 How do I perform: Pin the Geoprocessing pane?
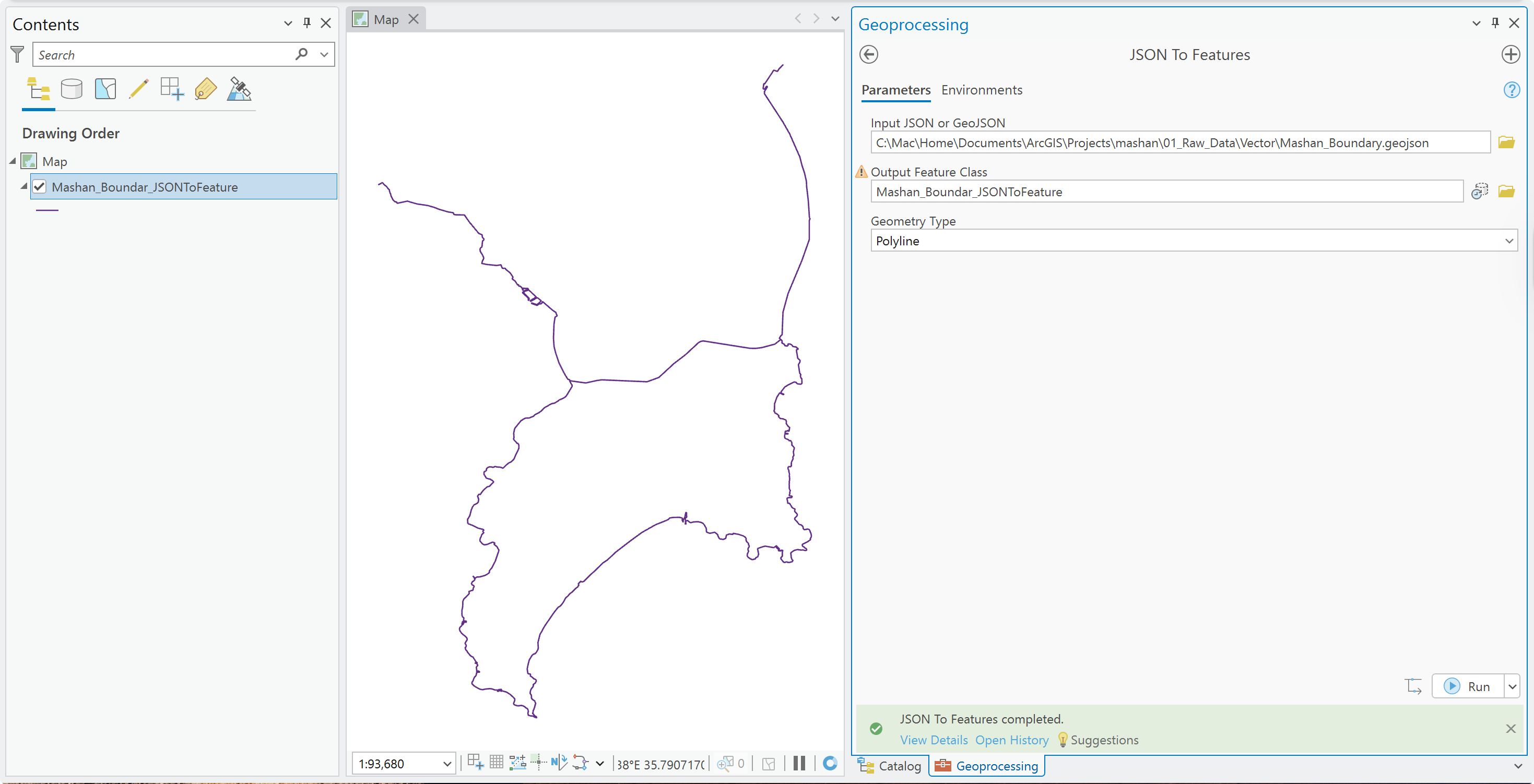(x=1495, y=23)
